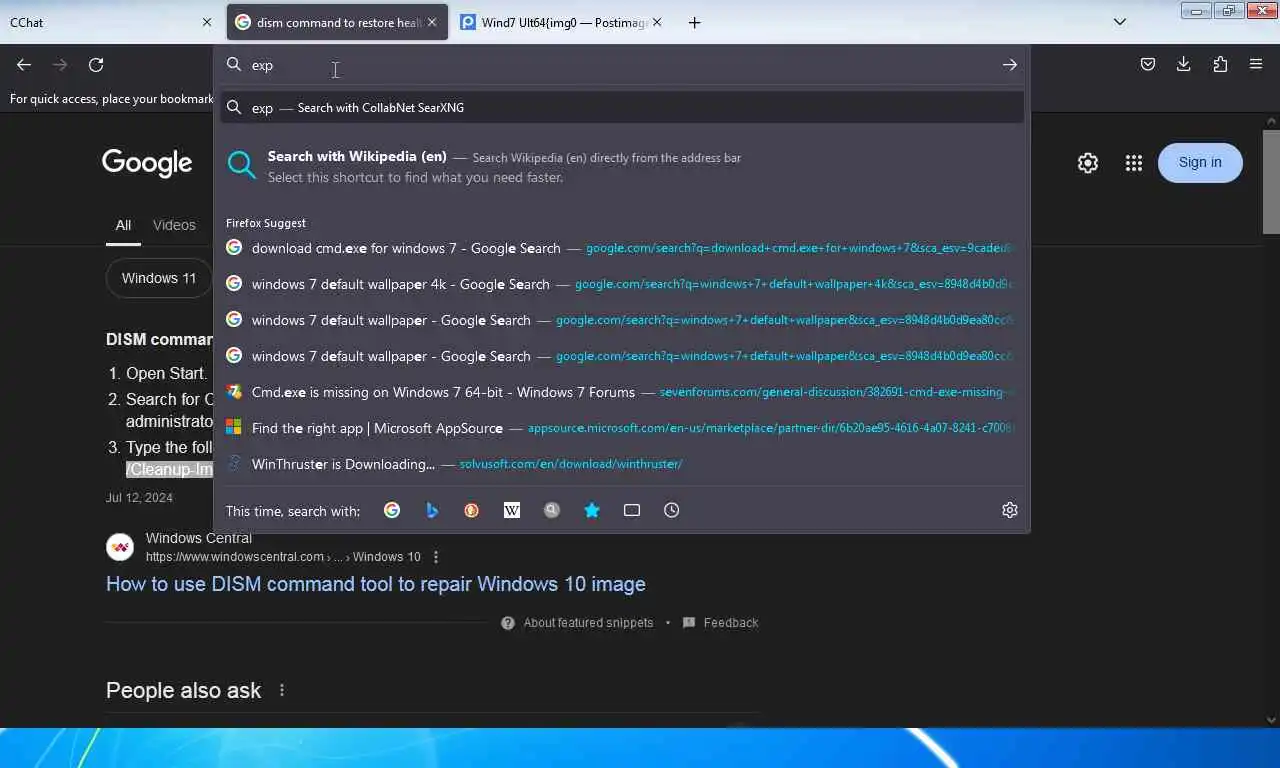Open the Pocket save icon

pos(1148,65)
